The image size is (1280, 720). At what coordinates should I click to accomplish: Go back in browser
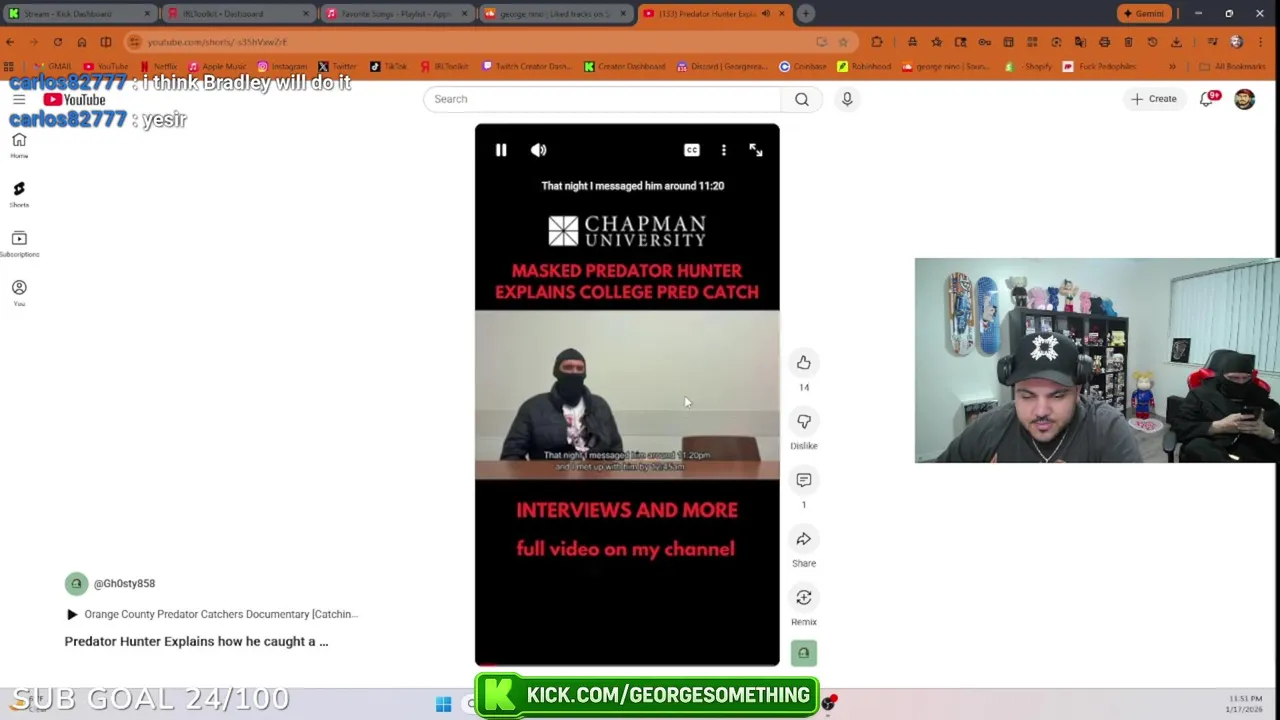click(10, 42)
